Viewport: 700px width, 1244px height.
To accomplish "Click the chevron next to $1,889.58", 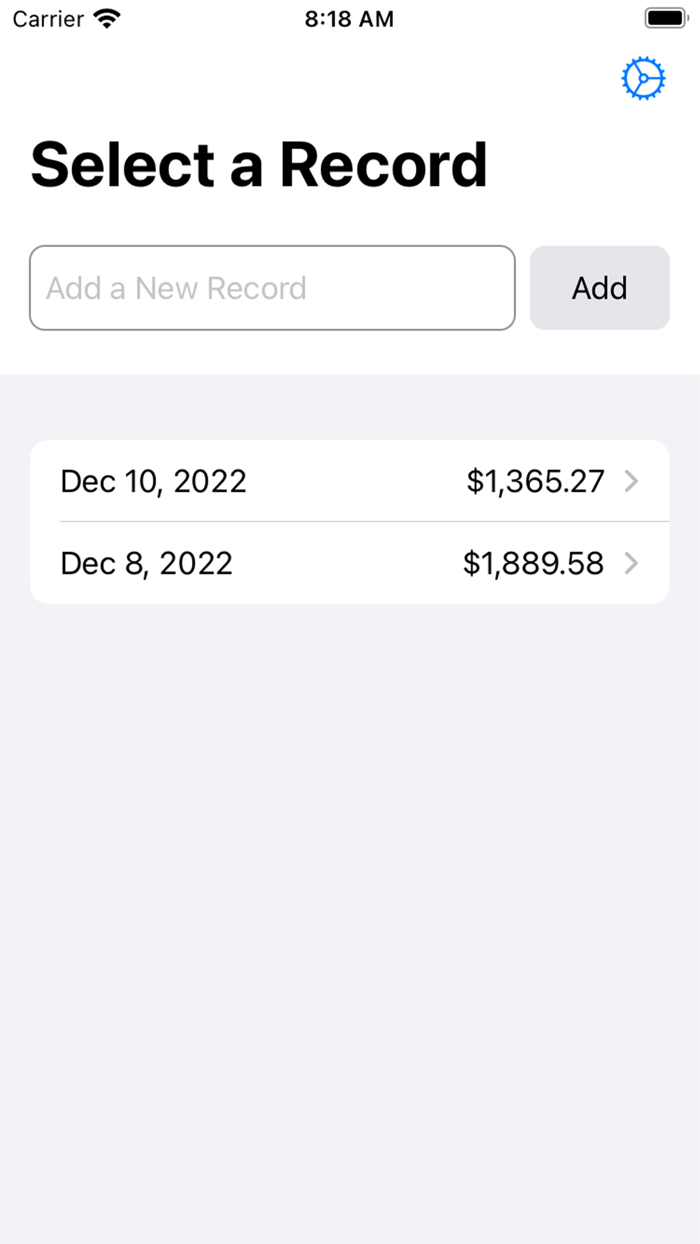I will click(631, 563).
